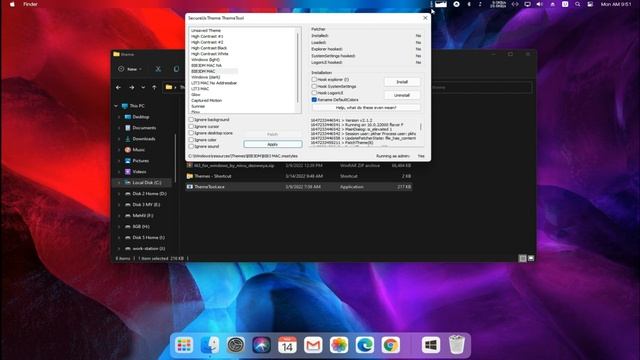Open Gmail icon in the dock
The width and height of the screenshot is (640, 360).
[313, 345]
